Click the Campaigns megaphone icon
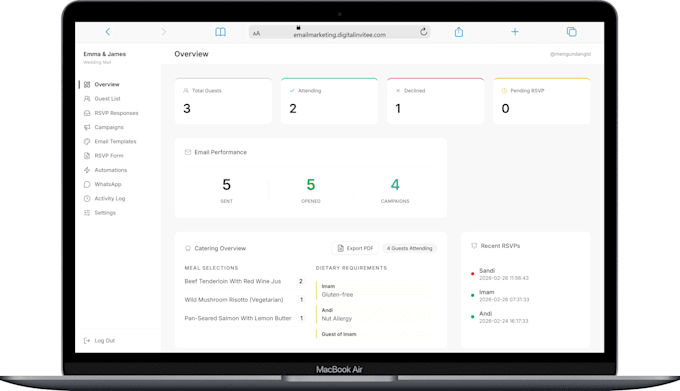This screenshot has width=680, height=391. pyautogui.click(x=87, y=127)
